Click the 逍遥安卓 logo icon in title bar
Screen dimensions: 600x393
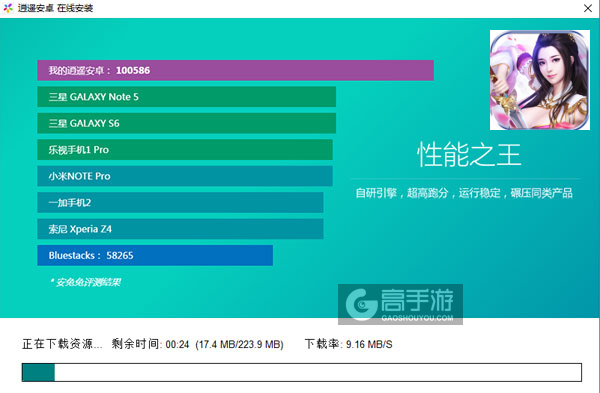(x=8, y=8)
